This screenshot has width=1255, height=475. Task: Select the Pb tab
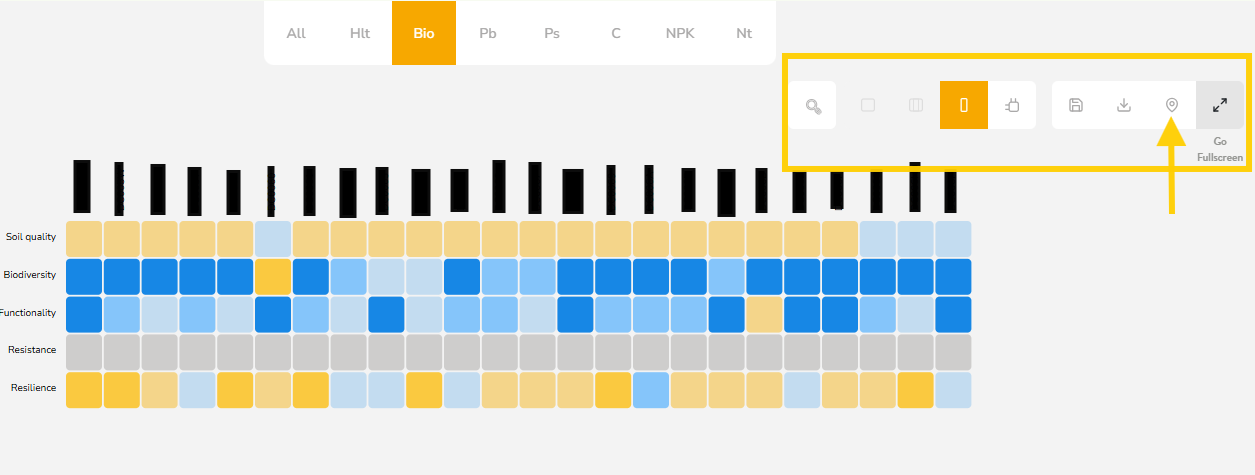488,33
